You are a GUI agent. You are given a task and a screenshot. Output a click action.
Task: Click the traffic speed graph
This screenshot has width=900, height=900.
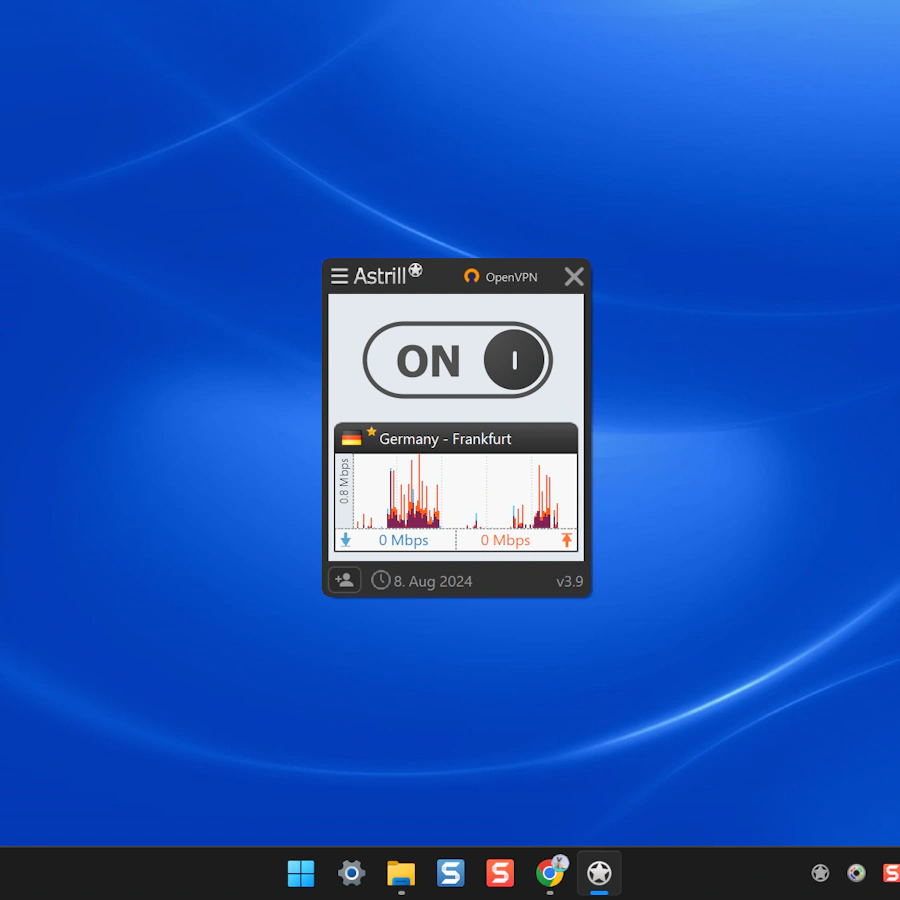465,491
